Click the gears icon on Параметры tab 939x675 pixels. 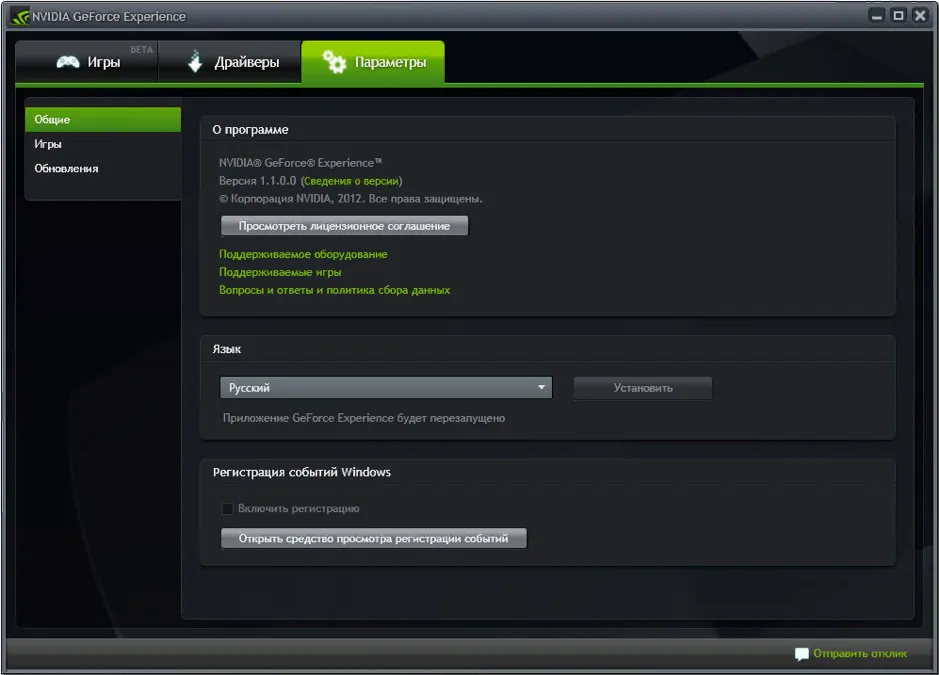click(334, 61)
